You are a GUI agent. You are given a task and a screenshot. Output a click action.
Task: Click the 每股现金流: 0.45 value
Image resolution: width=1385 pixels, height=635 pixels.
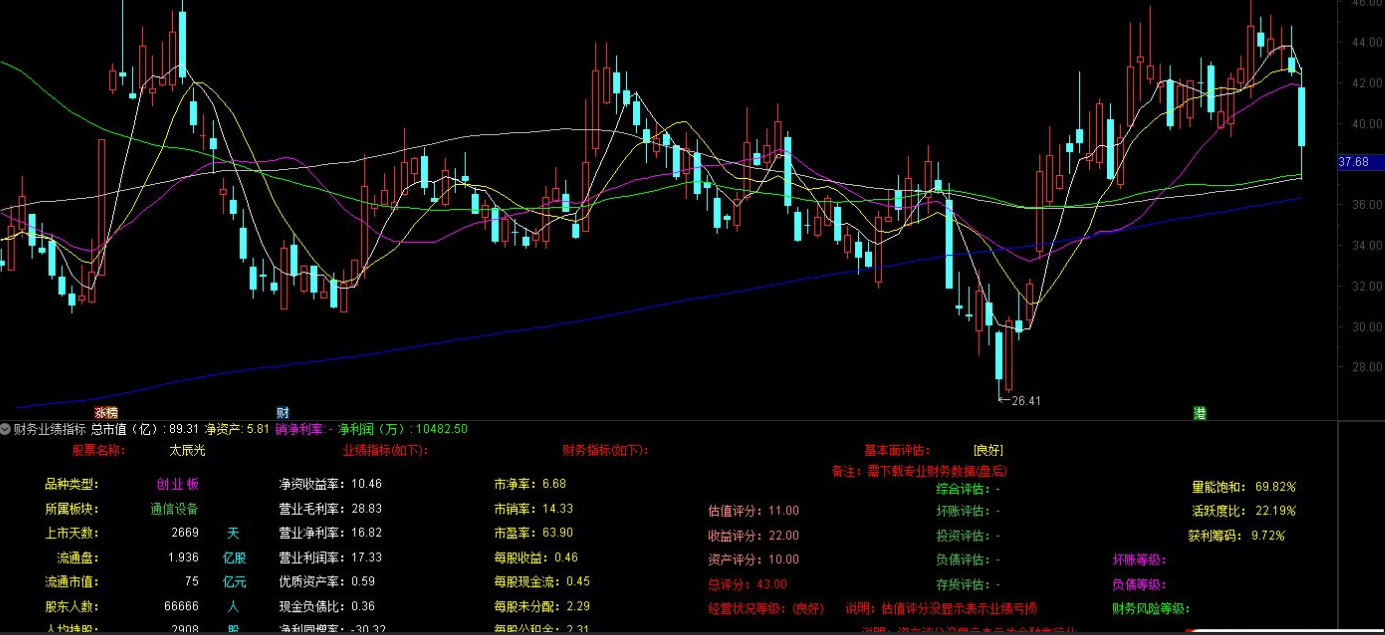pyautogui.click(x=542, y=582)
